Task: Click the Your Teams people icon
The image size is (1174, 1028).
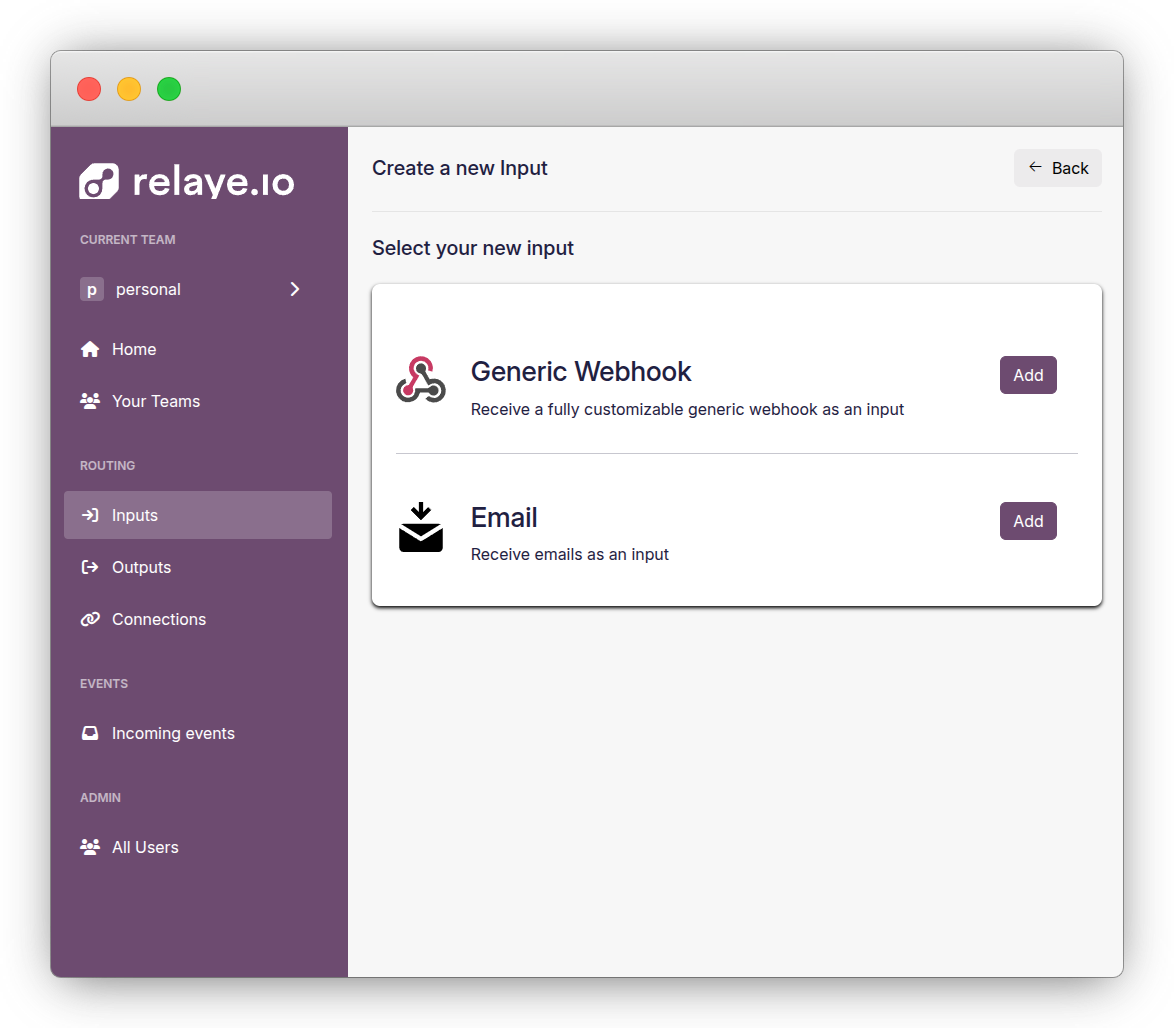Action: [x=90, y=401]
